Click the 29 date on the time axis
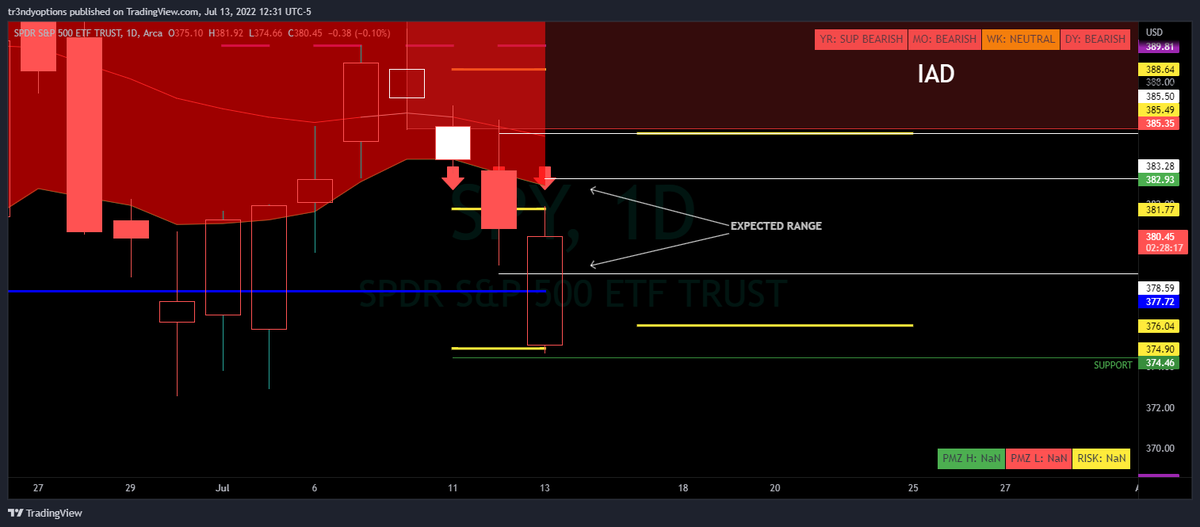1200x527 pixels. tap(130, 488)
